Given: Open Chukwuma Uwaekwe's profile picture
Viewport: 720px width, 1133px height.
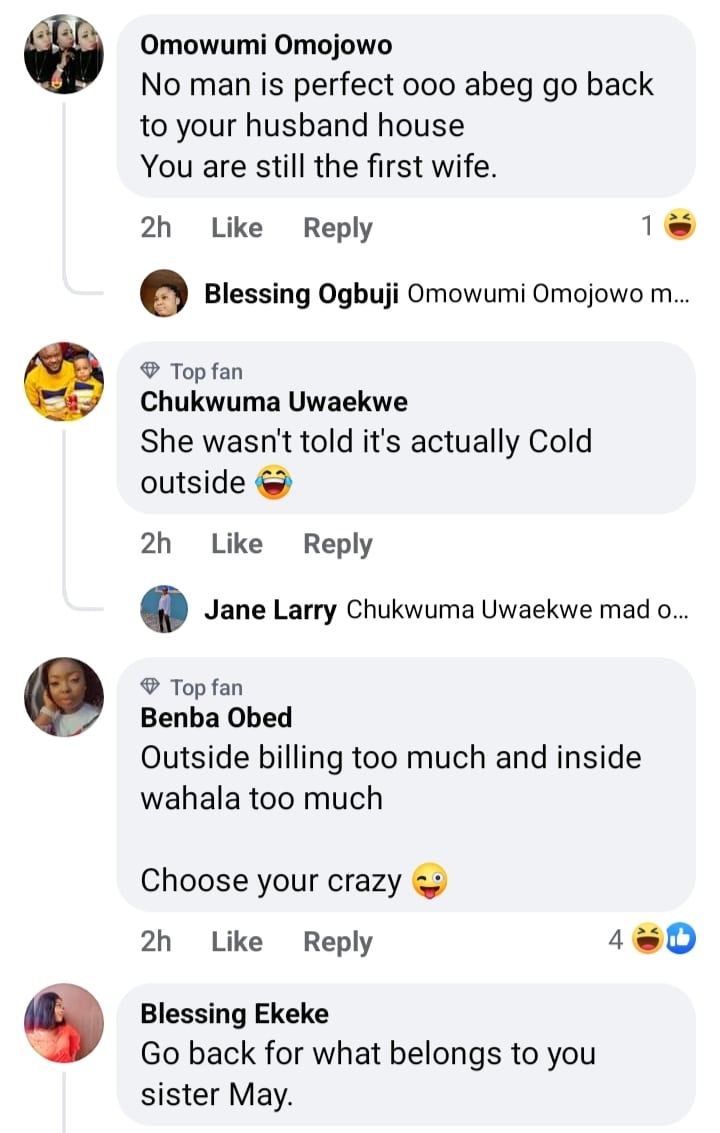Looking at the screenshot, I should (63, 381).
